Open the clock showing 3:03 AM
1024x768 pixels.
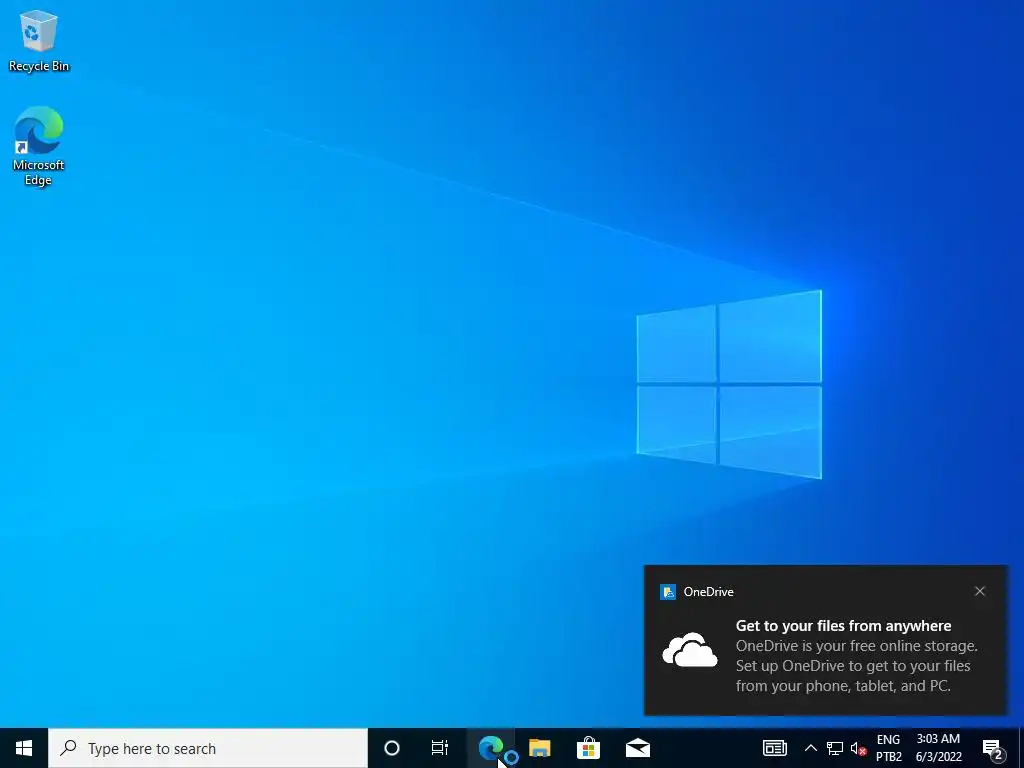point(938,748)
